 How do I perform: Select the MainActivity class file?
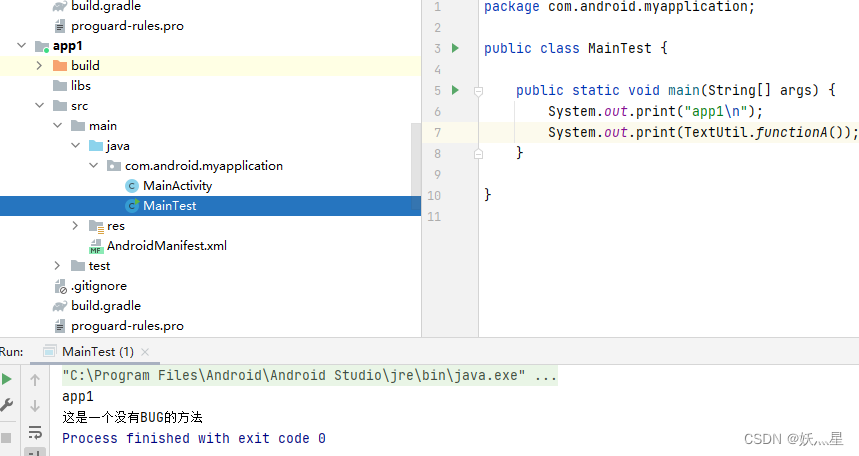(x=177, y=186)
